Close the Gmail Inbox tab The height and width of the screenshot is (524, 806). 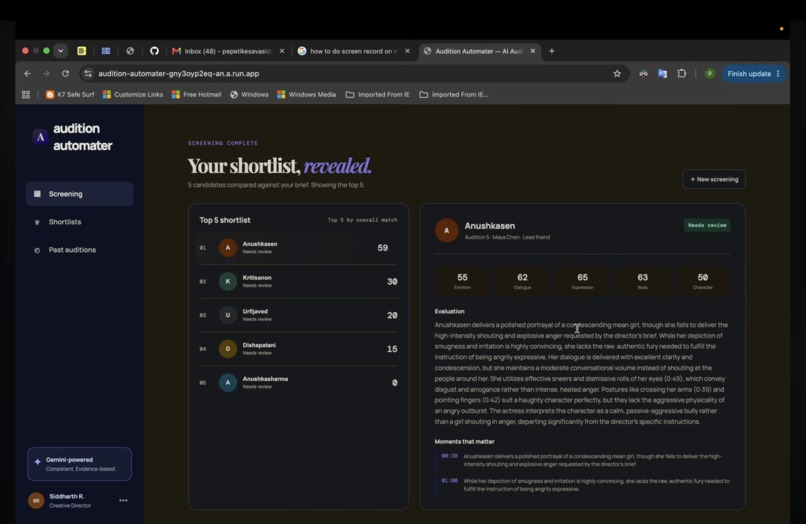(282, 51)
